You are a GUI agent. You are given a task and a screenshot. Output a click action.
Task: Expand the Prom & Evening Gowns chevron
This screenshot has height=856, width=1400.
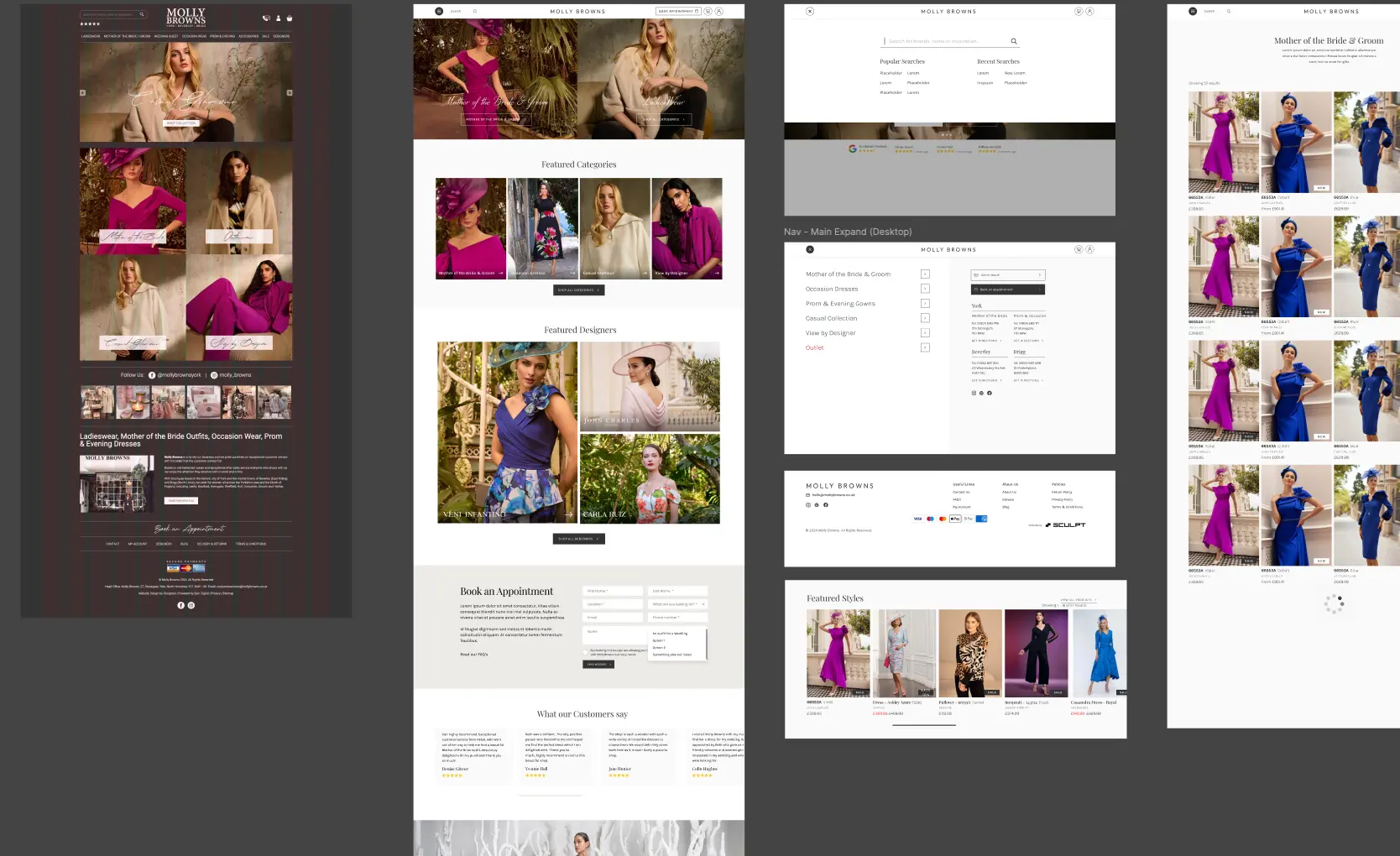(925, 303)
